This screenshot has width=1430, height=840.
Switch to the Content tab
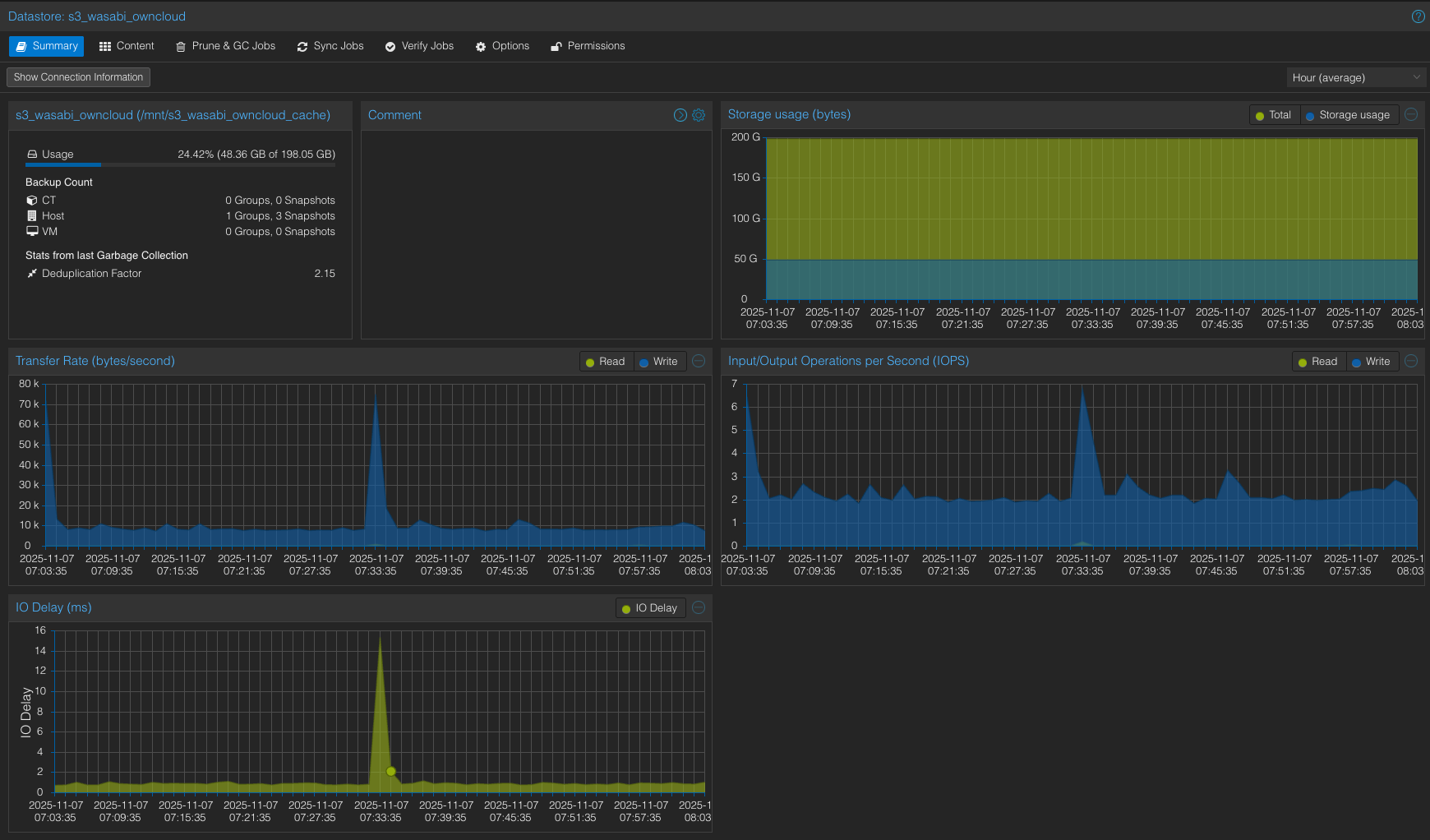[x=127, y=46]
